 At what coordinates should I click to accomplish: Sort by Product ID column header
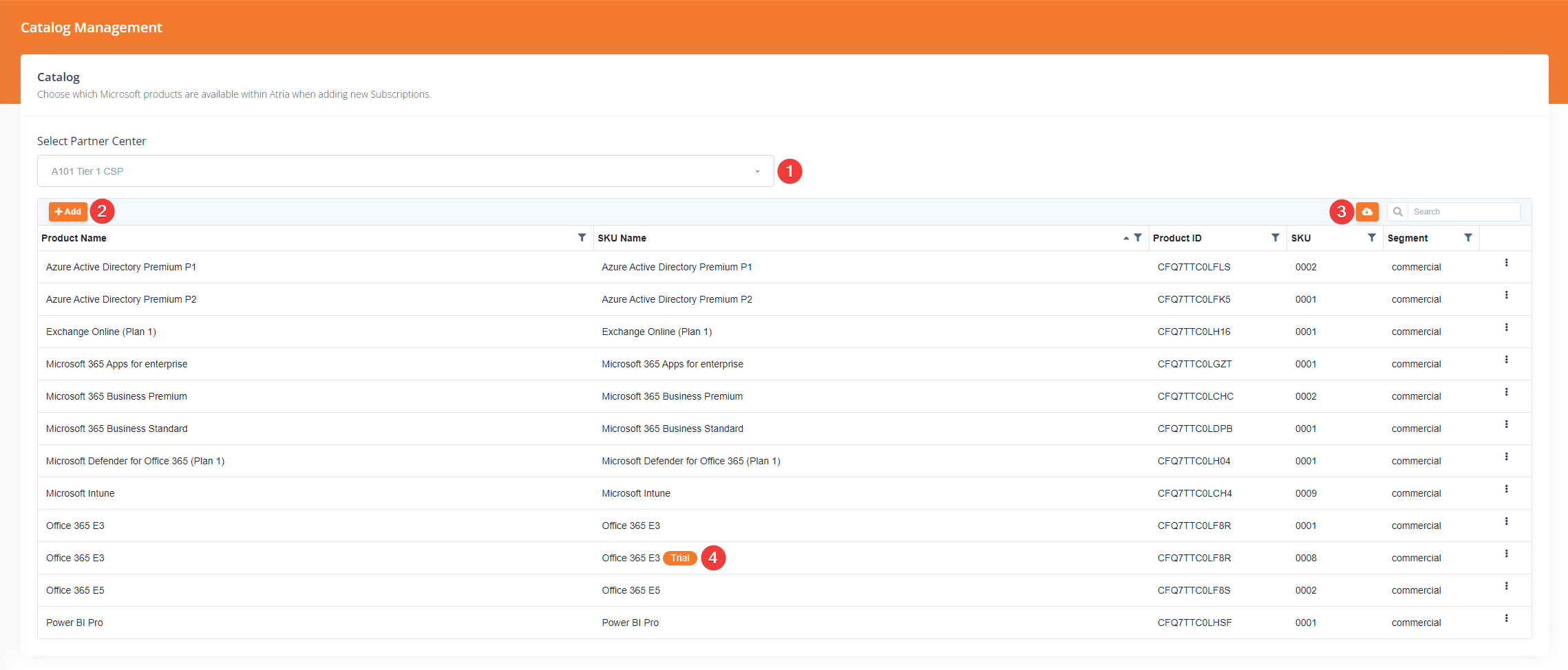(x=1177, y=238)
